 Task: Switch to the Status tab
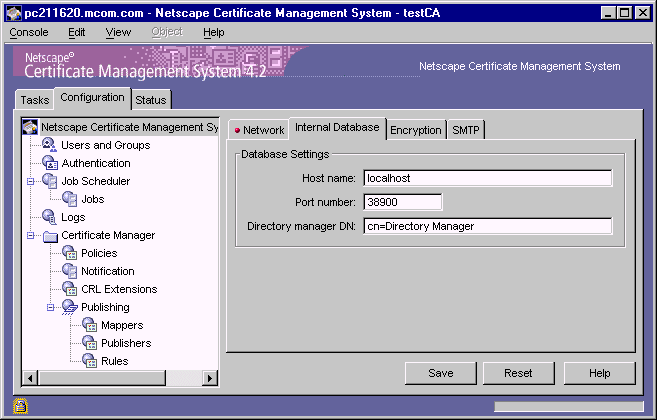[x=151, y=100]
